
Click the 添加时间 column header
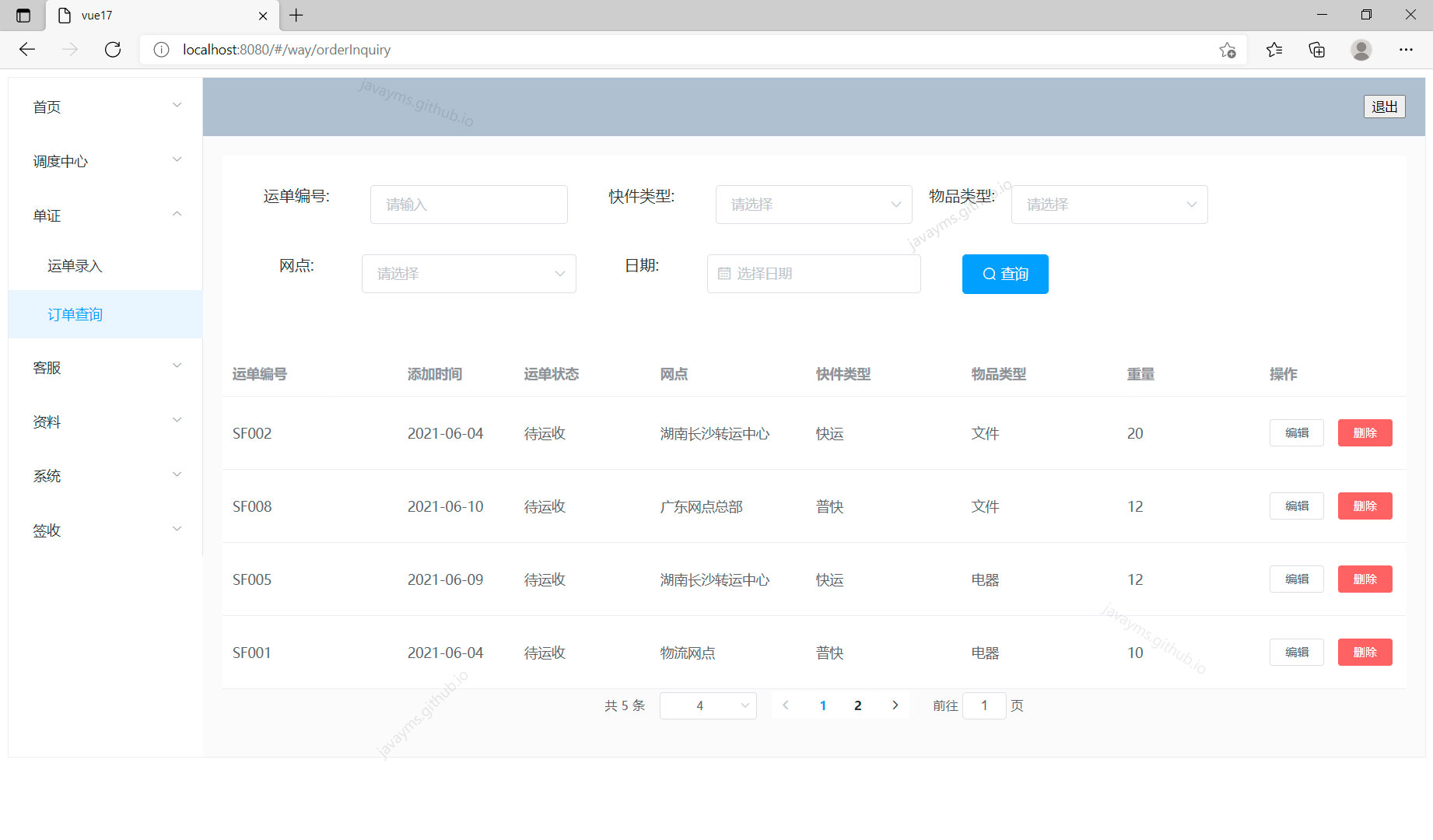point(435,374)
